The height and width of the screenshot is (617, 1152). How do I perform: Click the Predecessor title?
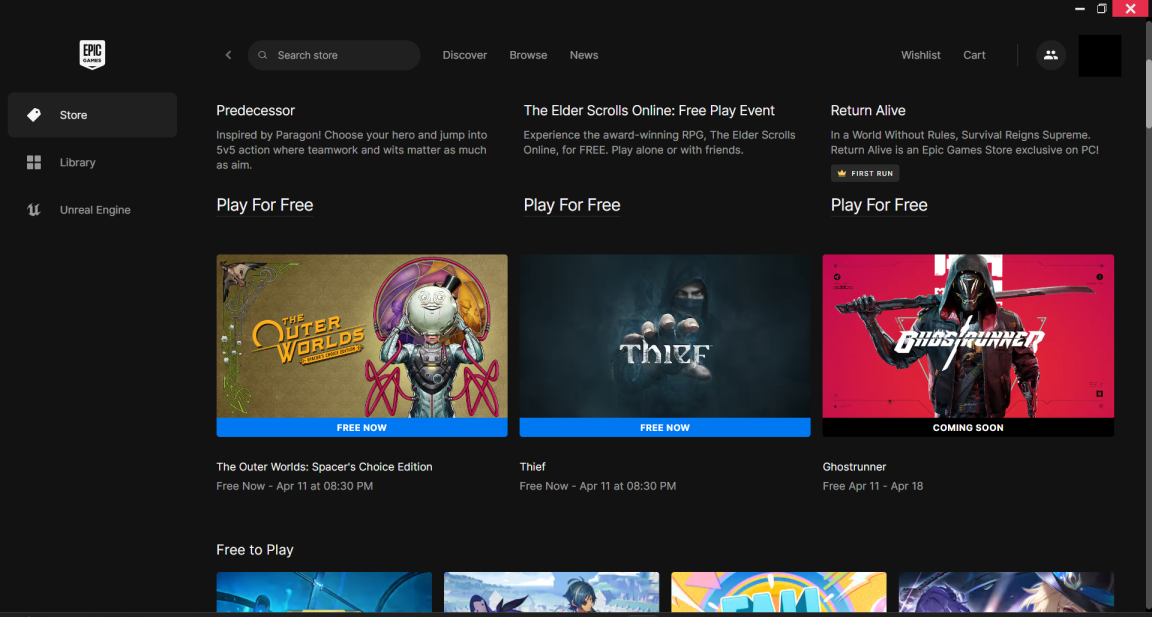[x=256, y=111]
